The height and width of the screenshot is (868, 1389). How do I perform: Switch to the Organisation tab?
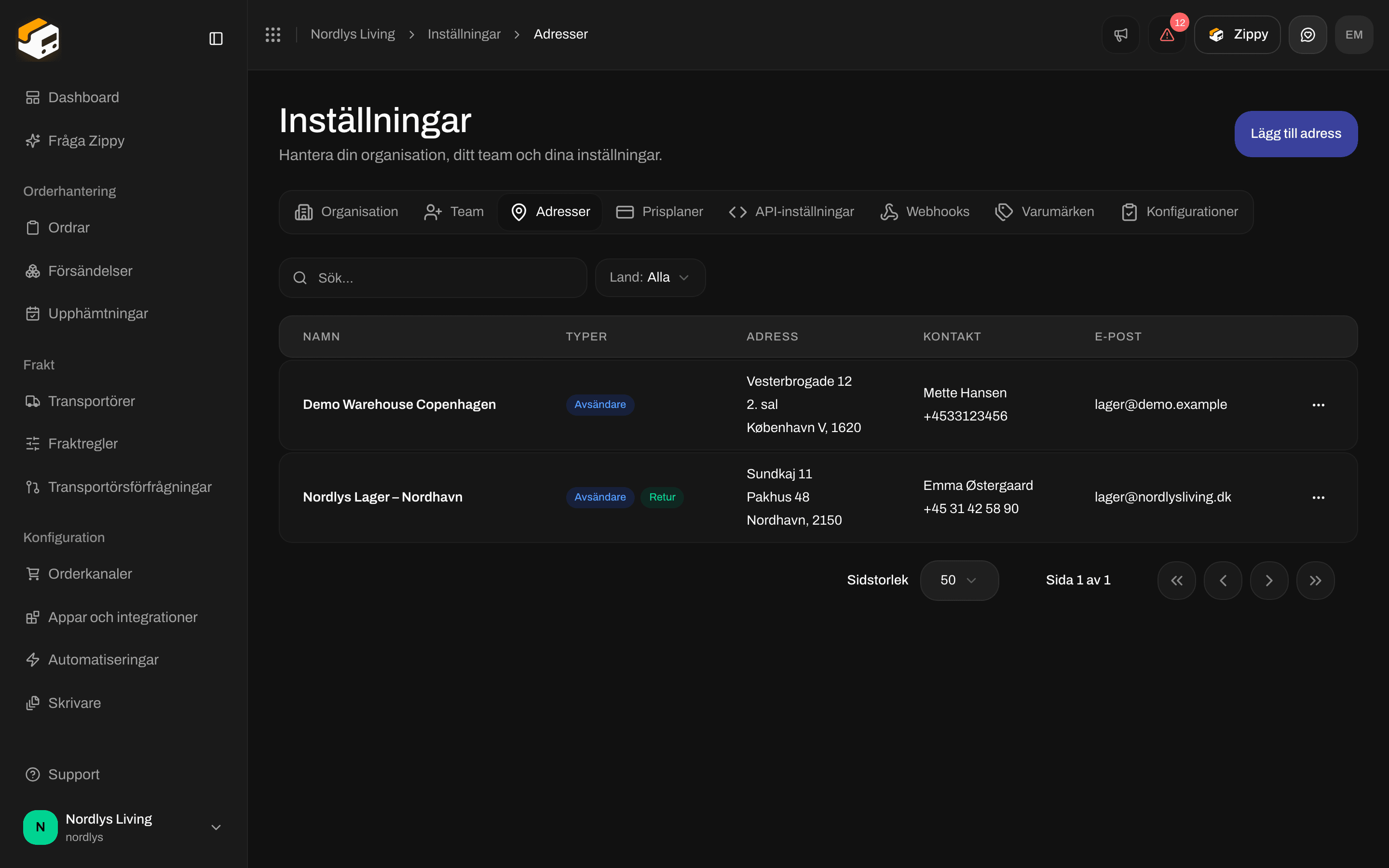[x=347, y=212]
